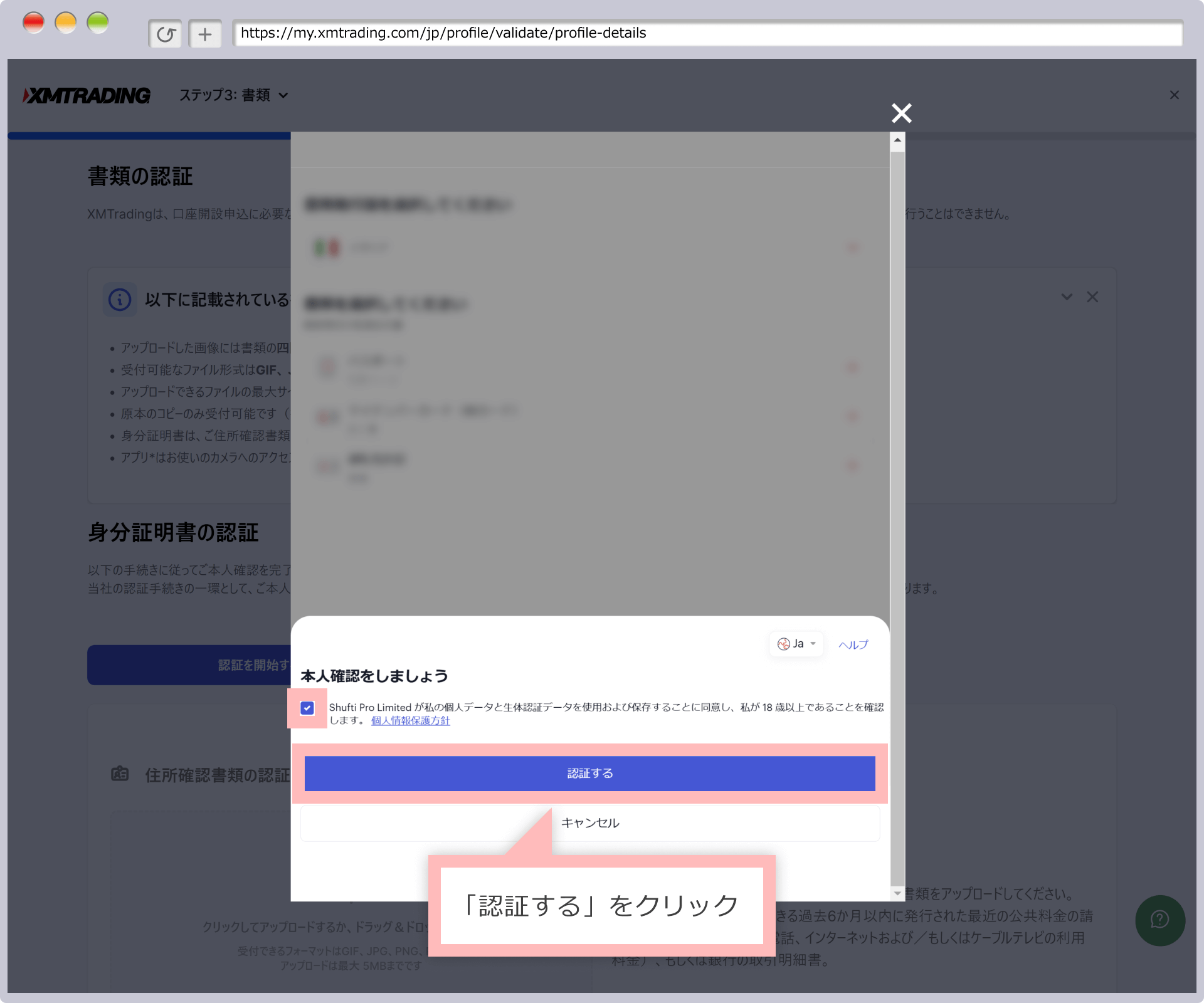The width and height of the screenshot is (1204, 1003).
Task: Click the browser reload icon
Action: (166, 34)
